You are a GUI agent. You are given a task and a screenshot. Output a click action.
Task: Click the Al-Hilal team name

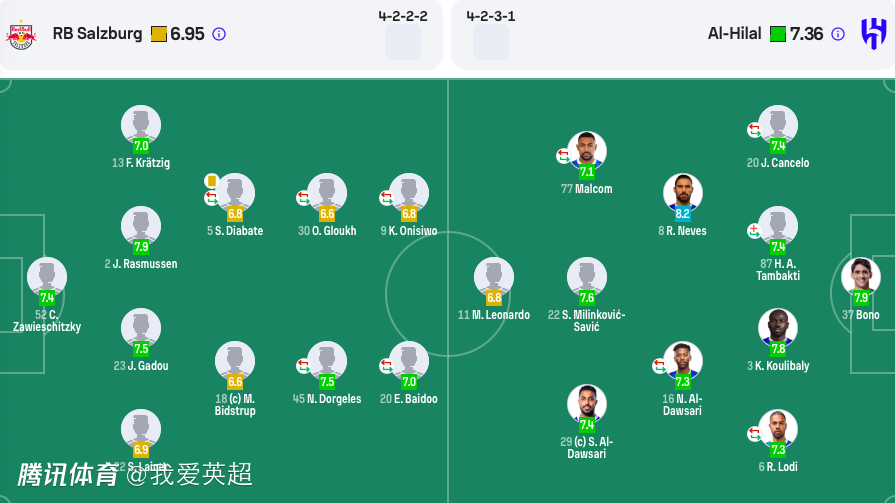coord(735,34)
